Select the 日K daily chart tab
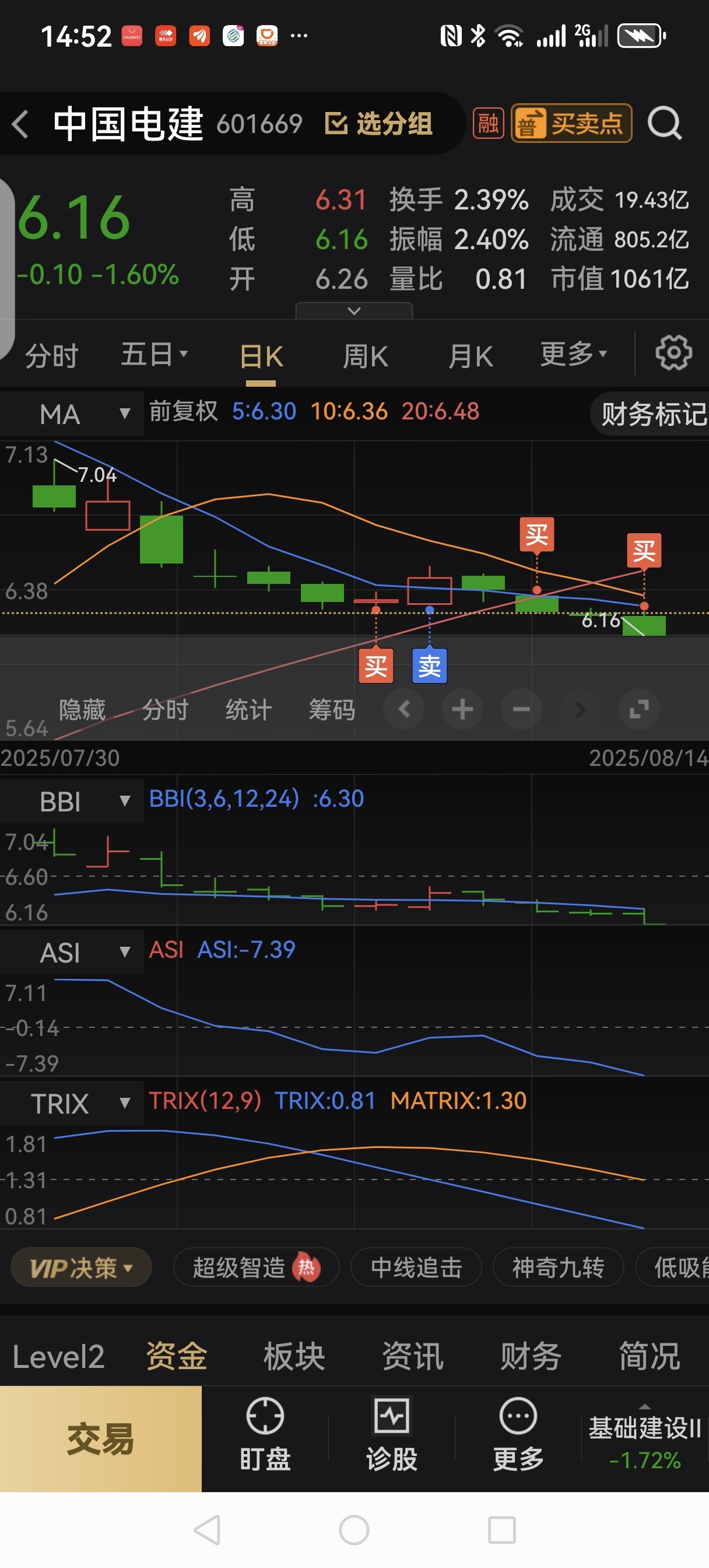The height and width of the screenshot is (1568, 709). point(261,356)
